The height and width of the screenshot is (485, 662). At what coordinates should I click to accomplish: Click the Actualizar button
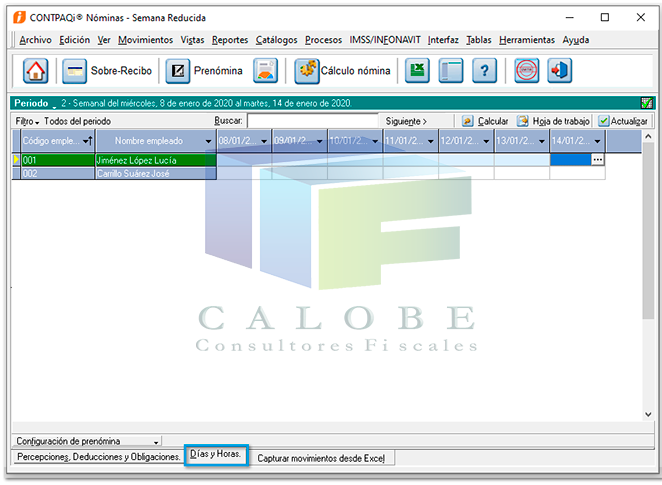click(x=623, y=121)
